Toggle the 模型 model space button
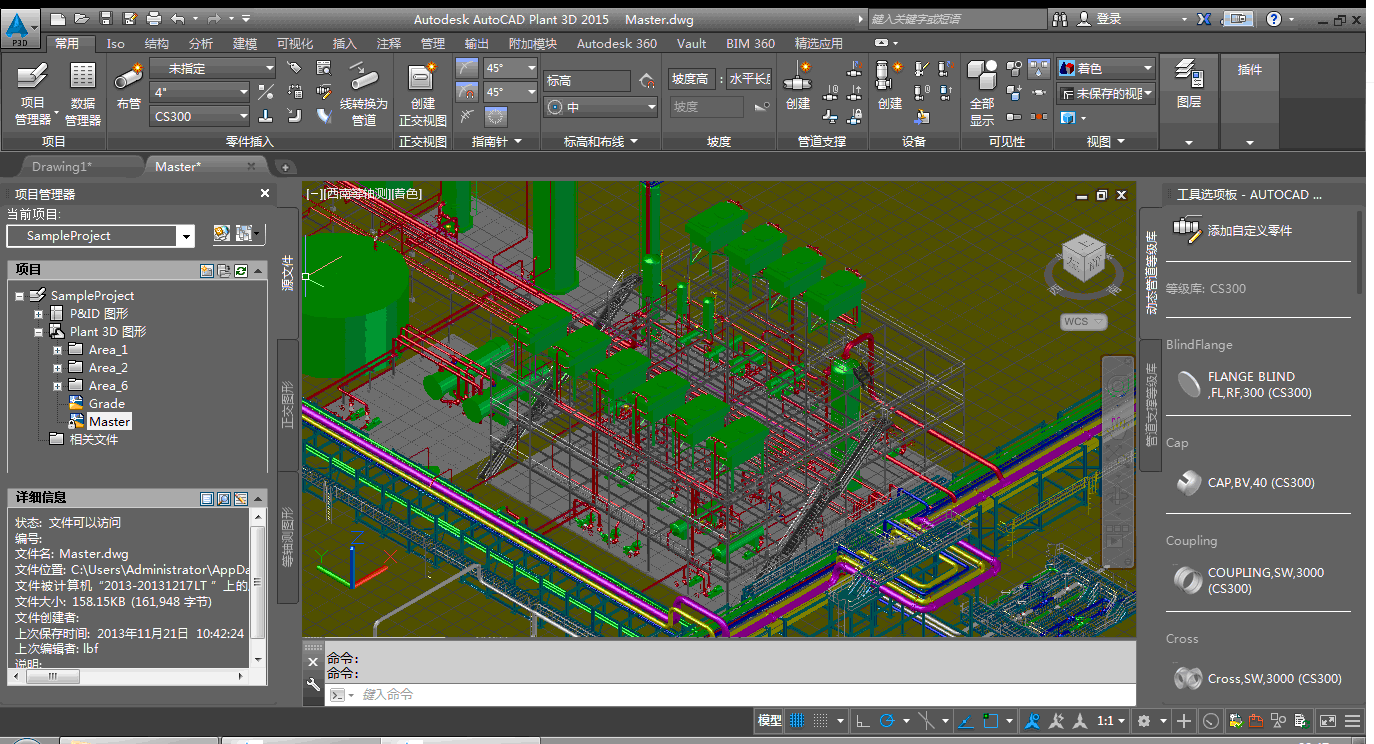Viewport: 1374px width, 744px height. tap(769, 720)
